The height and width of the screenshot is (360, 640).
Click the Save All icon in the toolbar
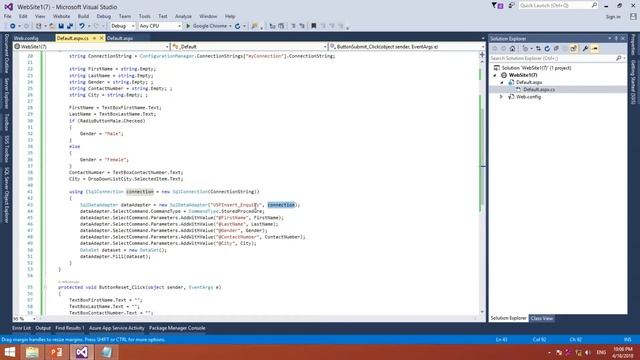pos(70,26)
